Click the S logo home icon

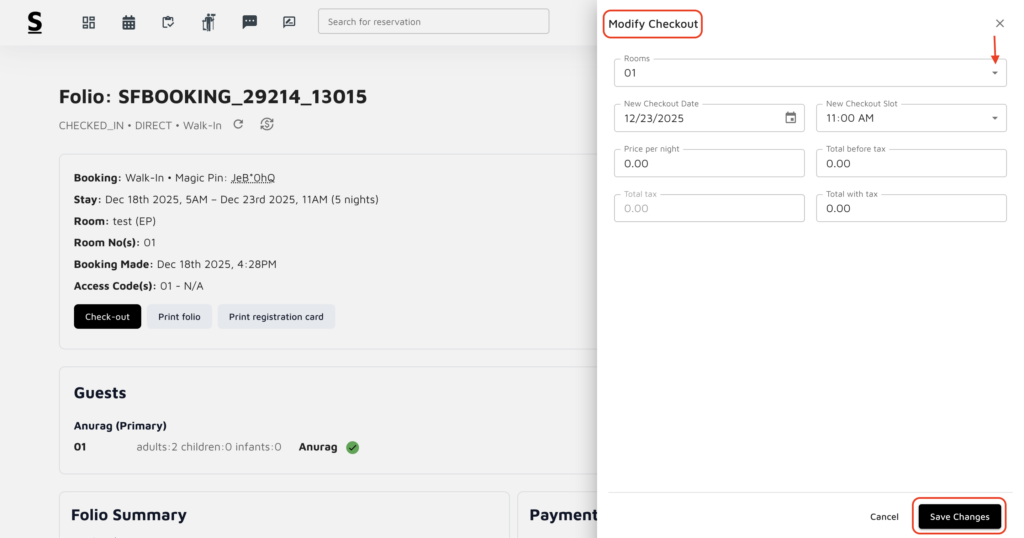(35, 22)
